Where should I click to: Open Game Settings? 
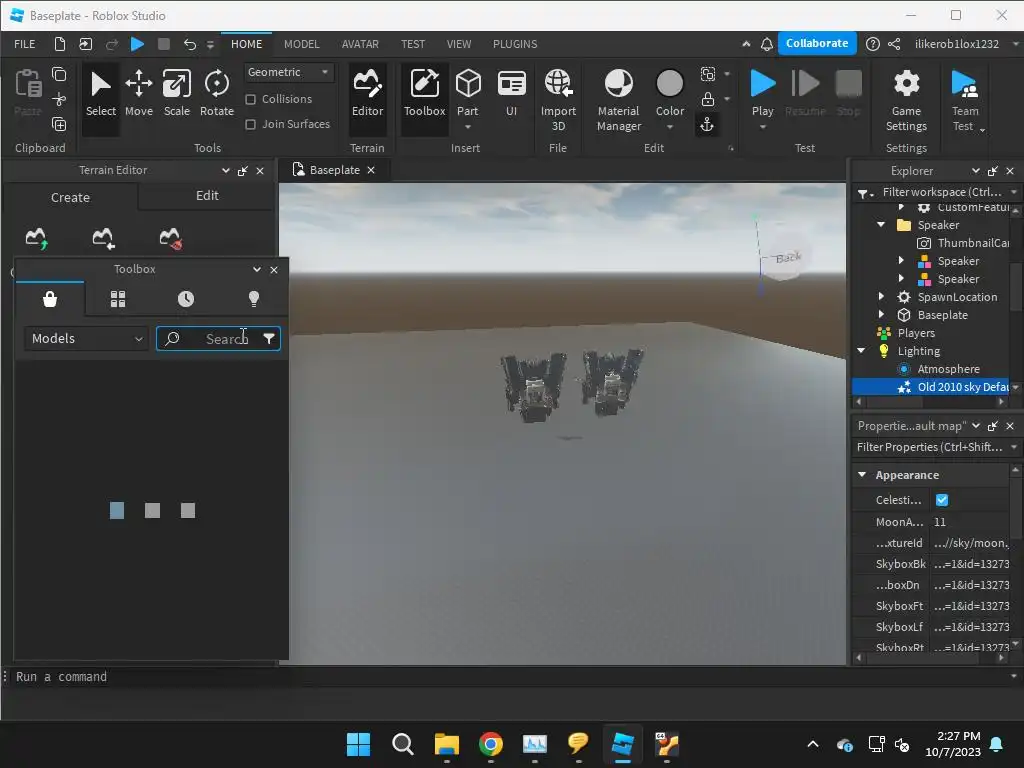coord(906,99)
